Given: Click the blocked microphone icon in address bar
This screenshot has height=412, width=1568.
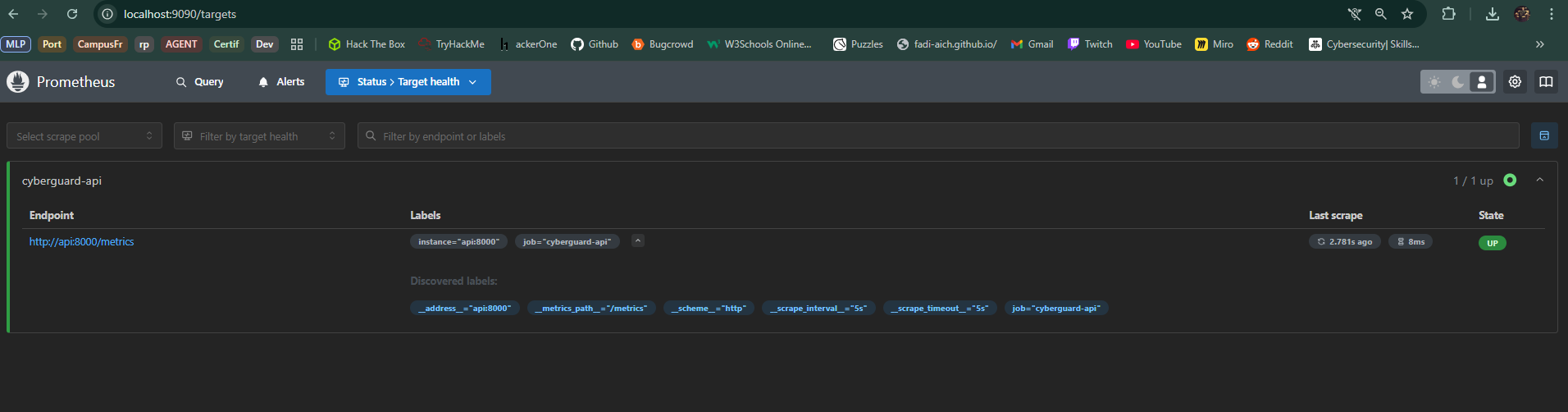Looking at the screenshot, I should coord(1355,14).
